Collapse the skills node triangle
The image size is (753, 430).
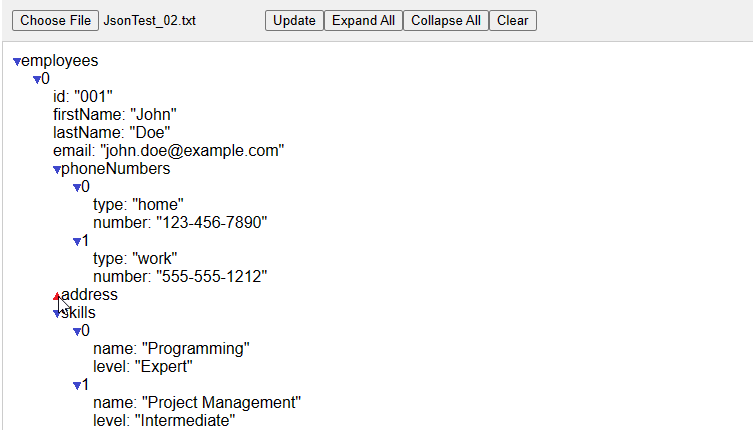tap(57, 314)
